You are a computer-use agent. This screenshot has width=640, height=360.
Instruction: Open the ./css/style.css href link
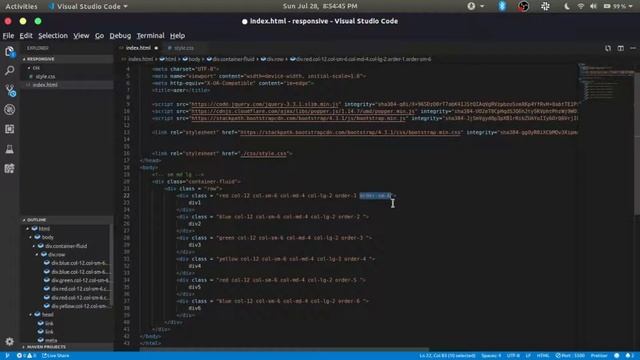(x=264, y=153)
